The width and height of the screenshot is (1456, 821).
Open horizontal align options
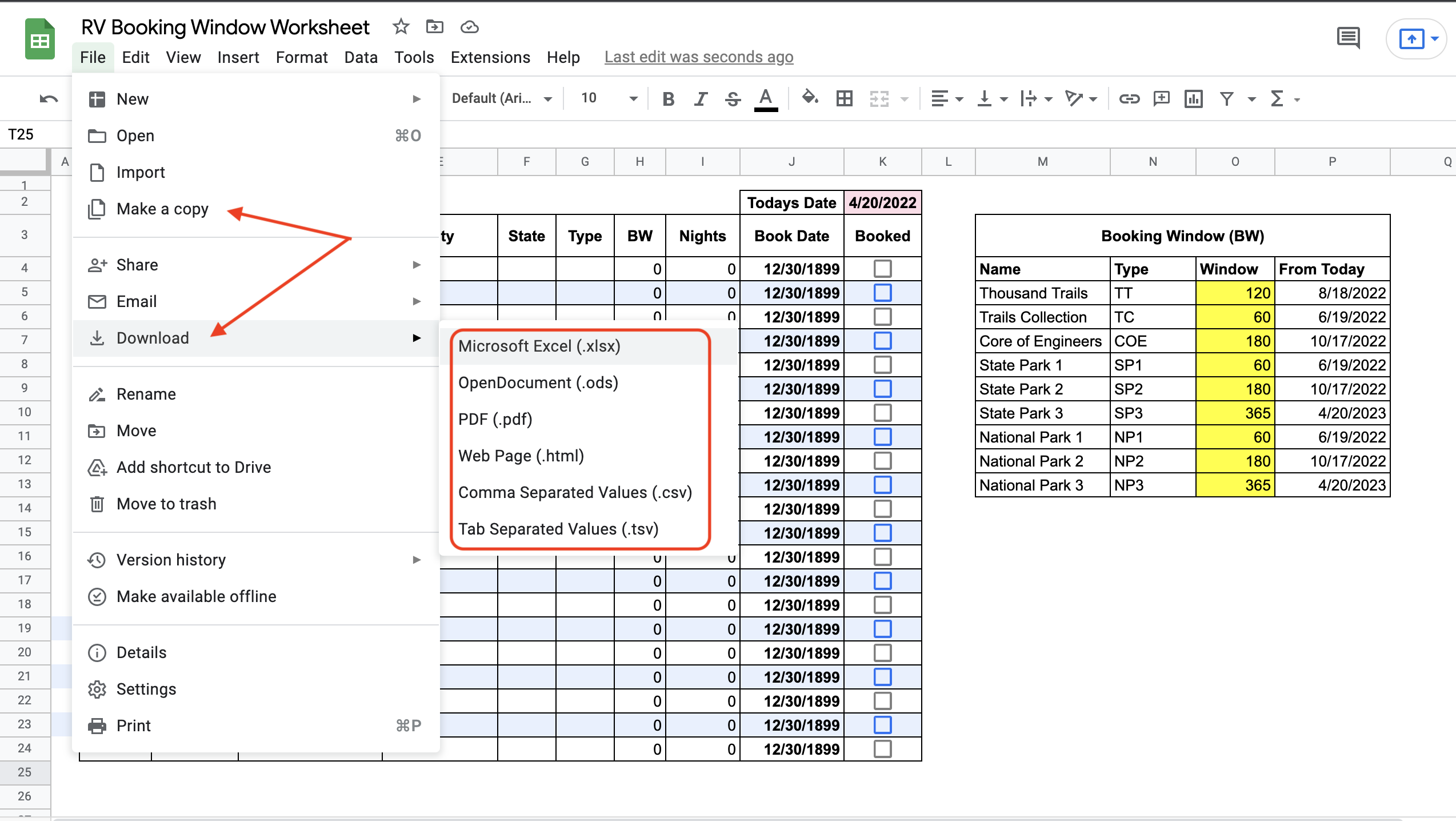946,99
